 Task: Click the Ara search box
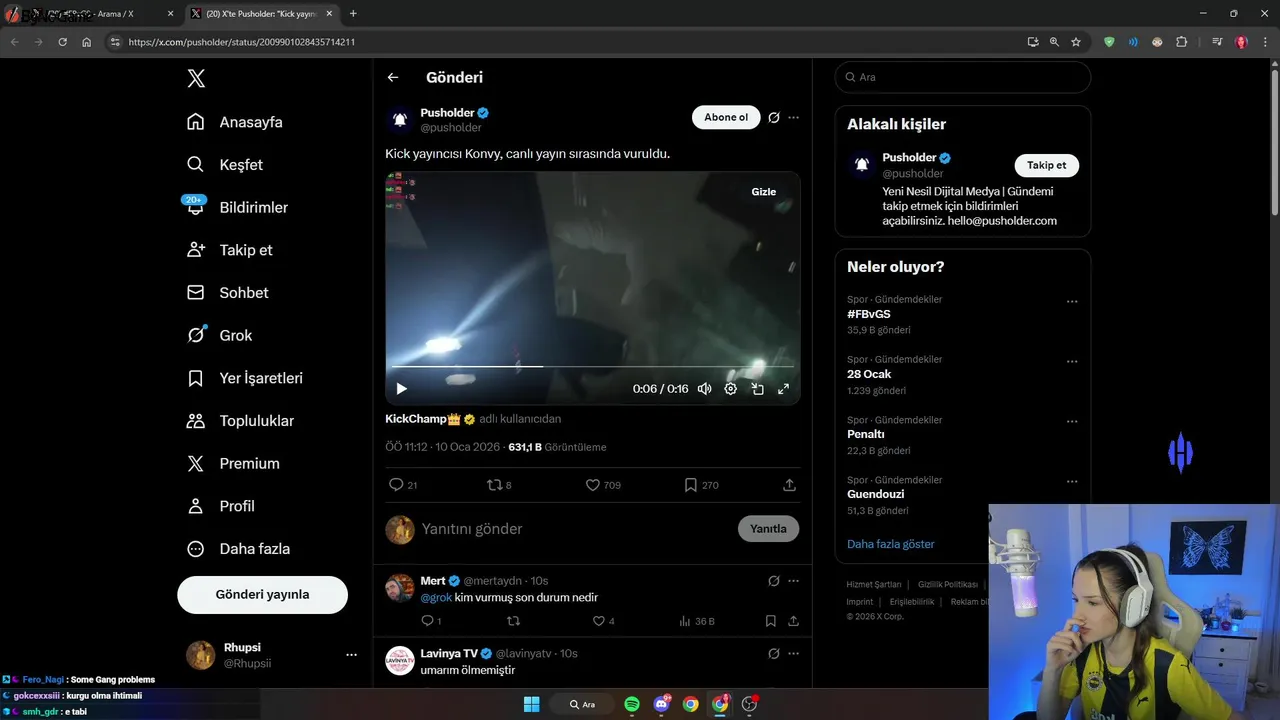pos(963,77)
